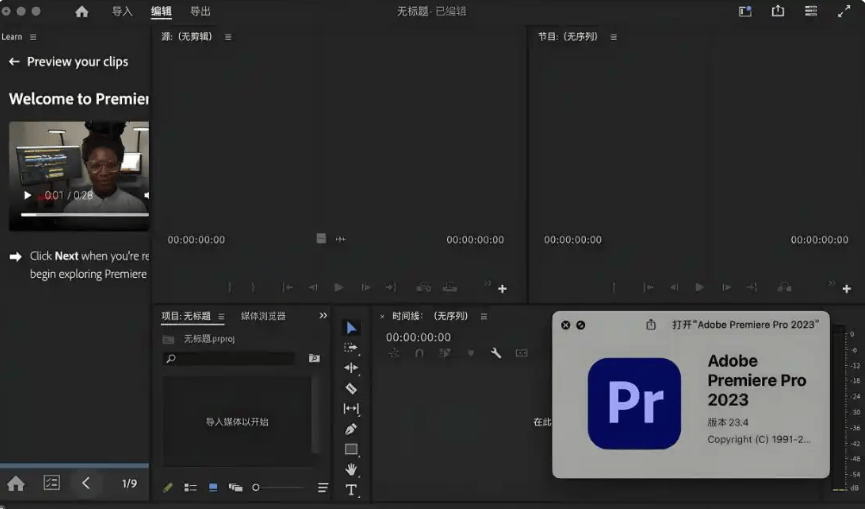Select the Razor tool in the toolbar

(x=351, y=388)
